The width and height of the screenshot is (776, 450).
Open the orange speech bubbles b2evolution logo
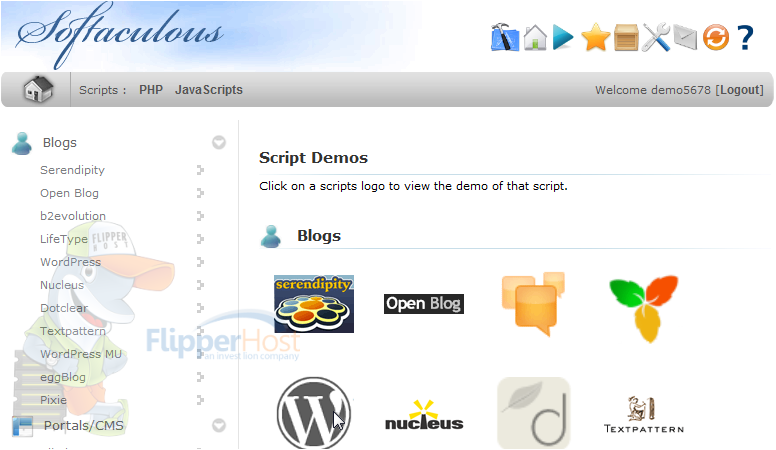533,304
